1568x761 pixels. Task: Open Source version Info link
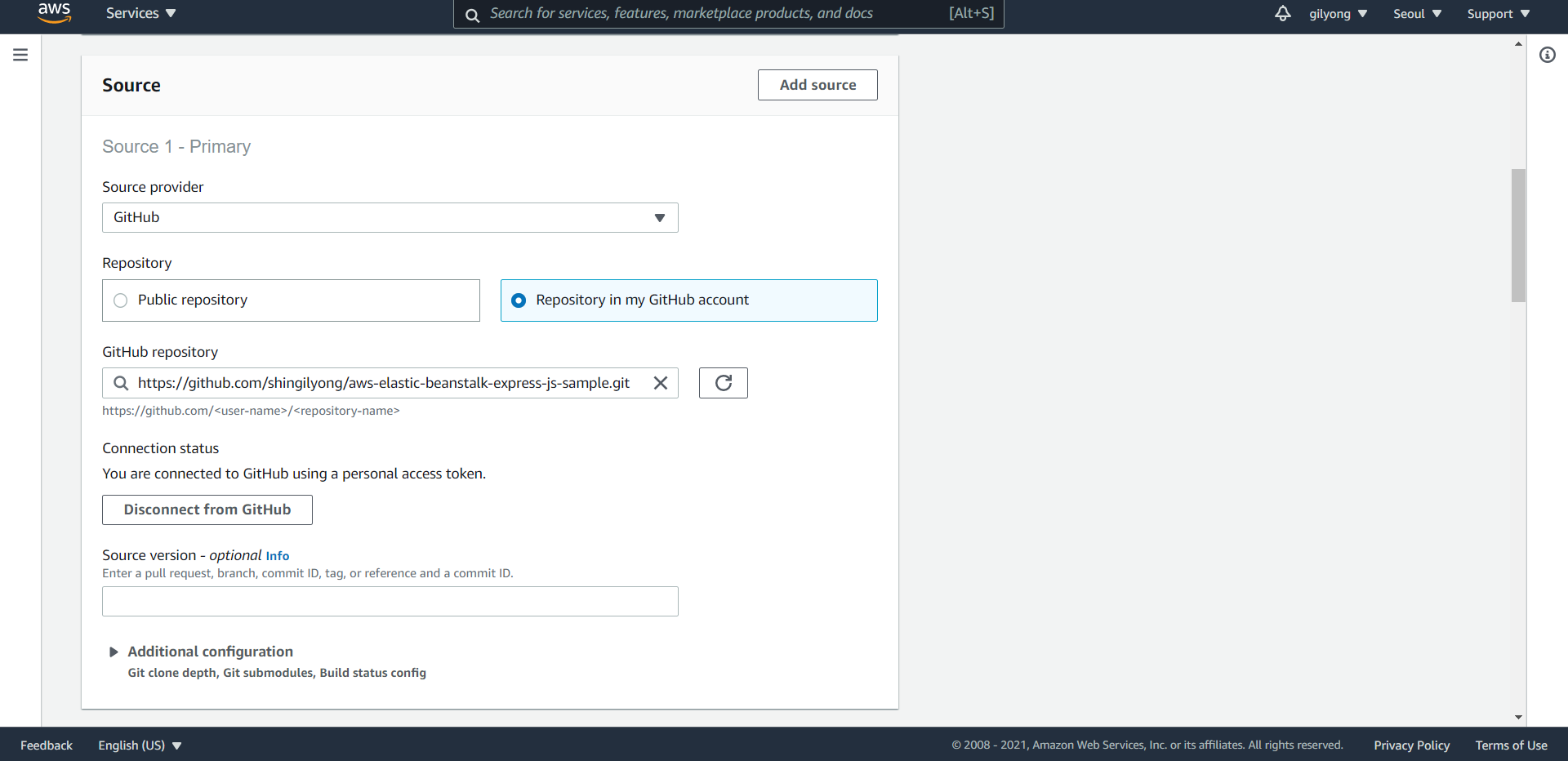(278, 556)
